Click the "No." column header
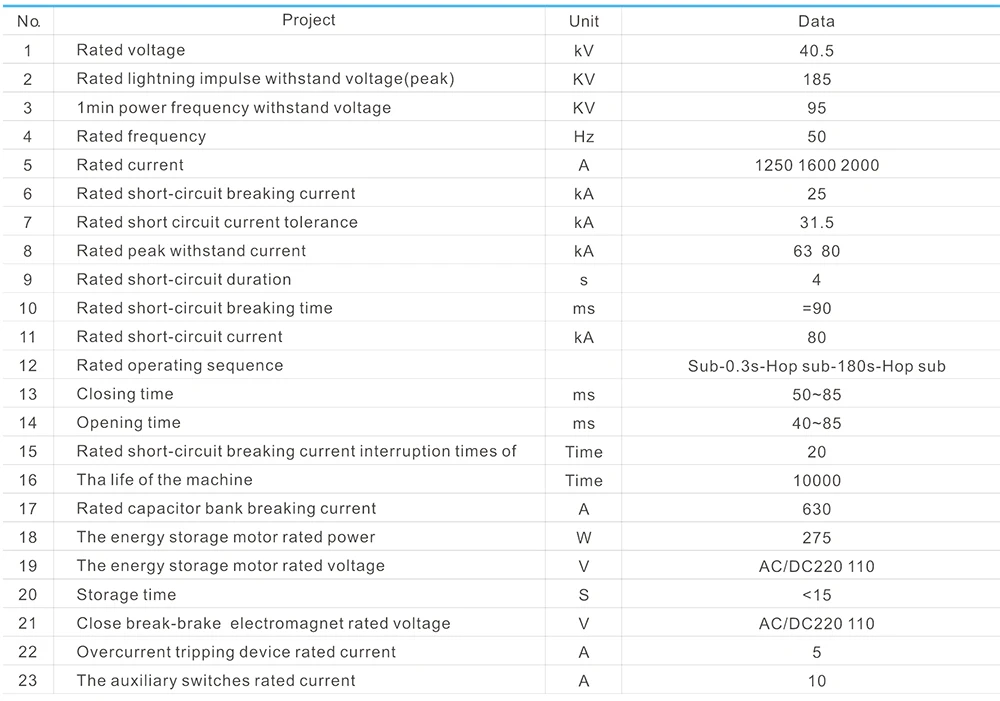 [x=29, y=21]
